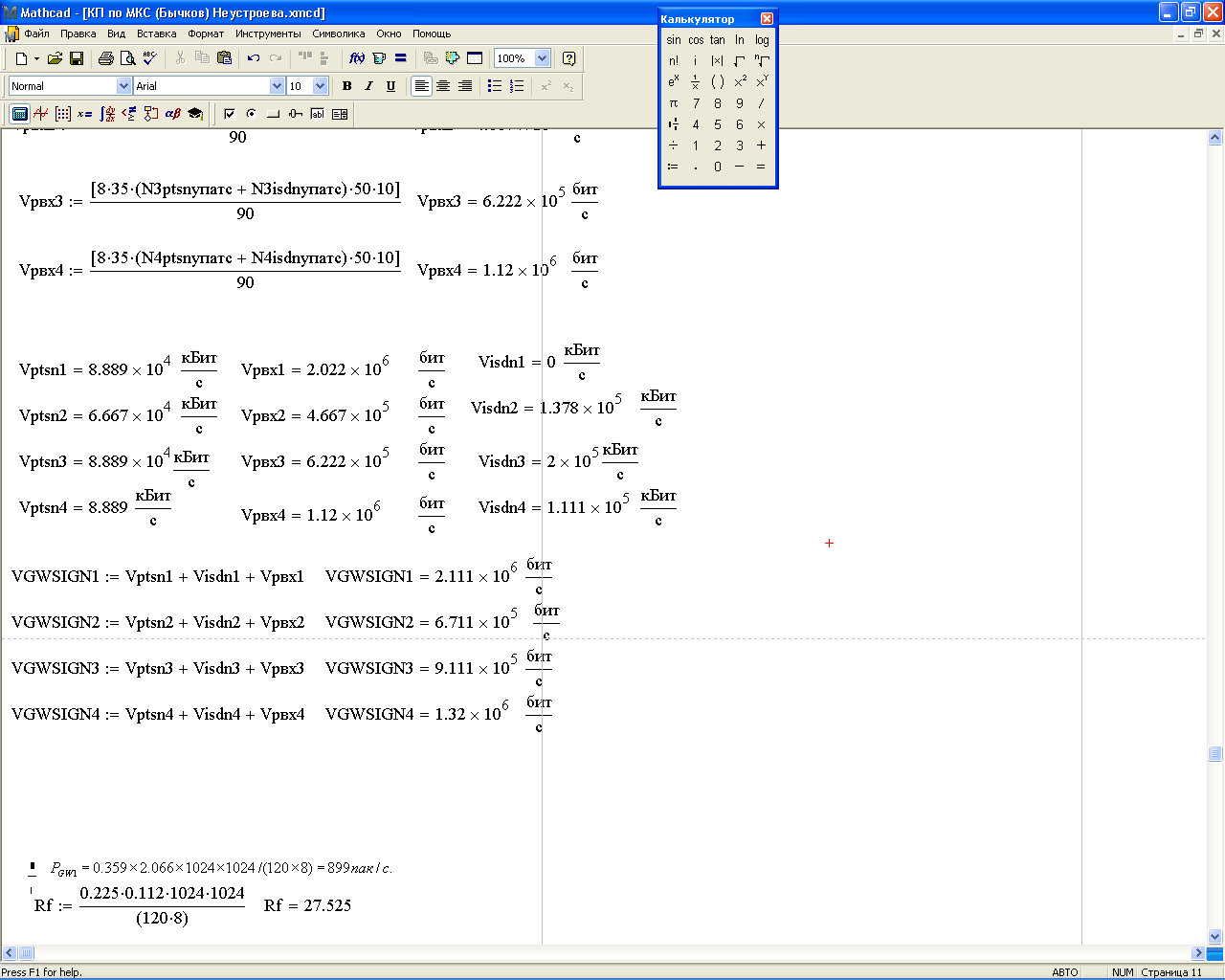The height and width of the screenshot is (980, 1225).
Task: Open the Calculus toolbar integral icon
Action: 107,114
